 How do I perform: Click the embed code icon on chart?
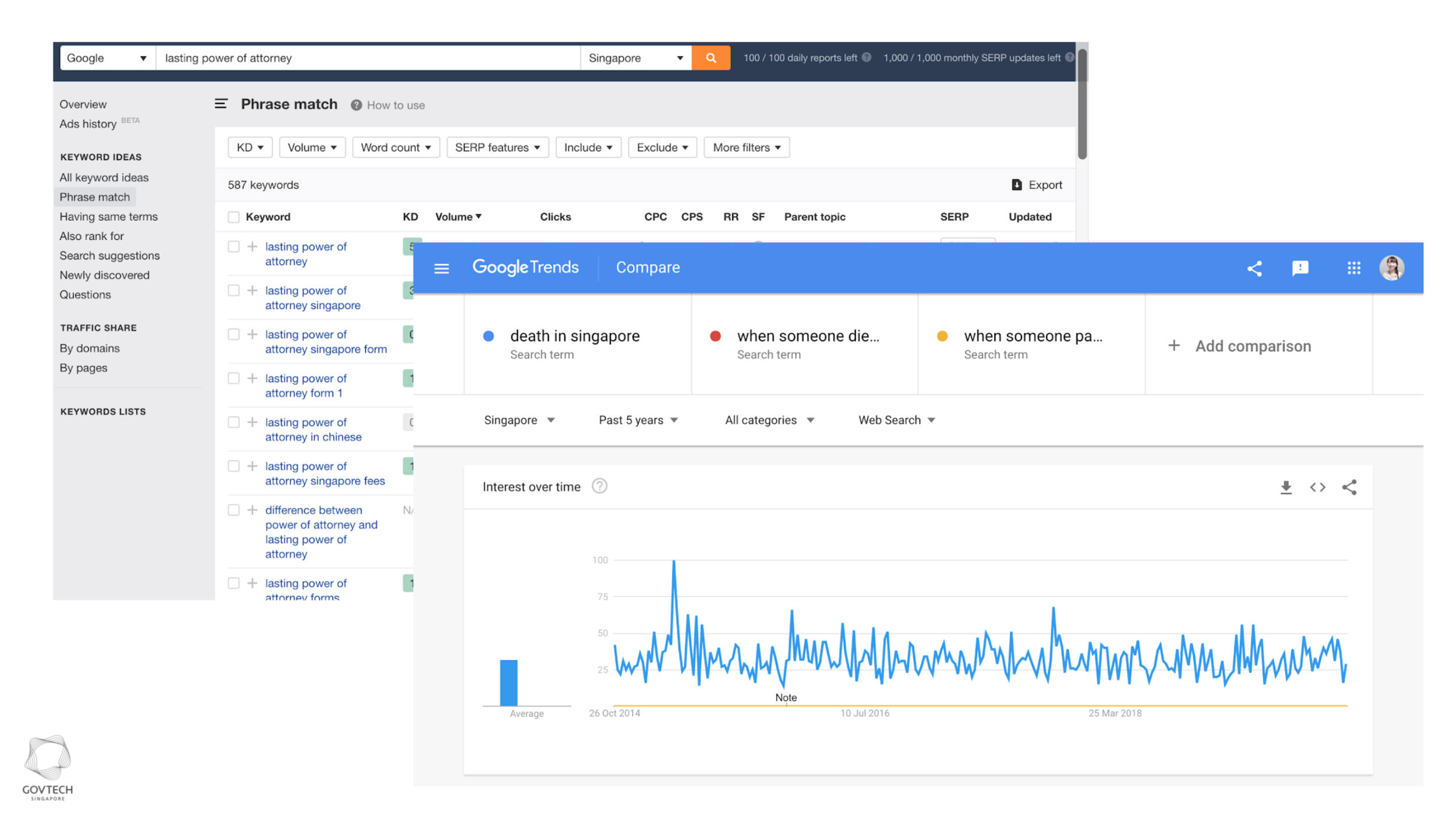point(1317,487)
